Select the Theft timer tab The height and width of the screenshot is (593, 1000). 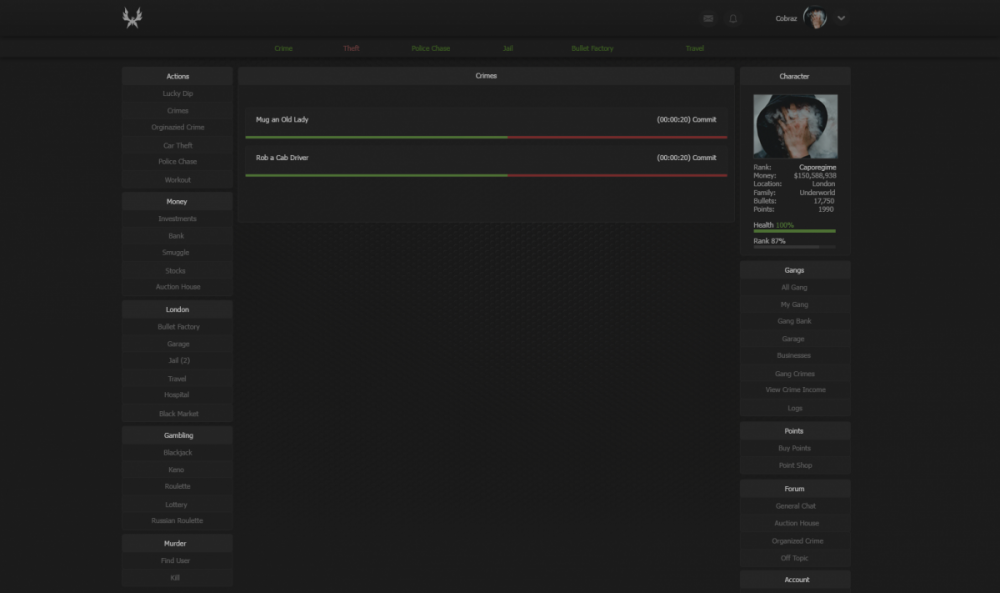(351, 48)
